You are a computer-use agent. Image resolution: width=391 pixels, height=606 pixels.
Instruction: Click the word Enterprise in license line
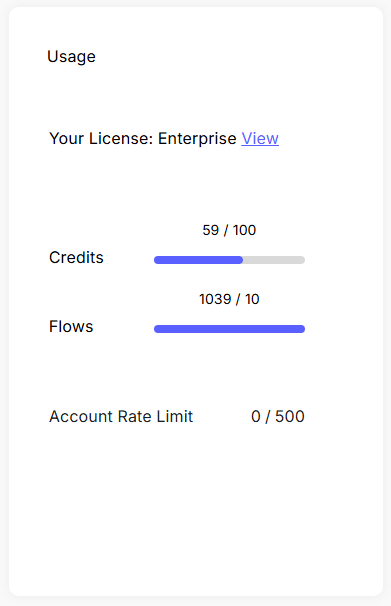tap(197, 138)
